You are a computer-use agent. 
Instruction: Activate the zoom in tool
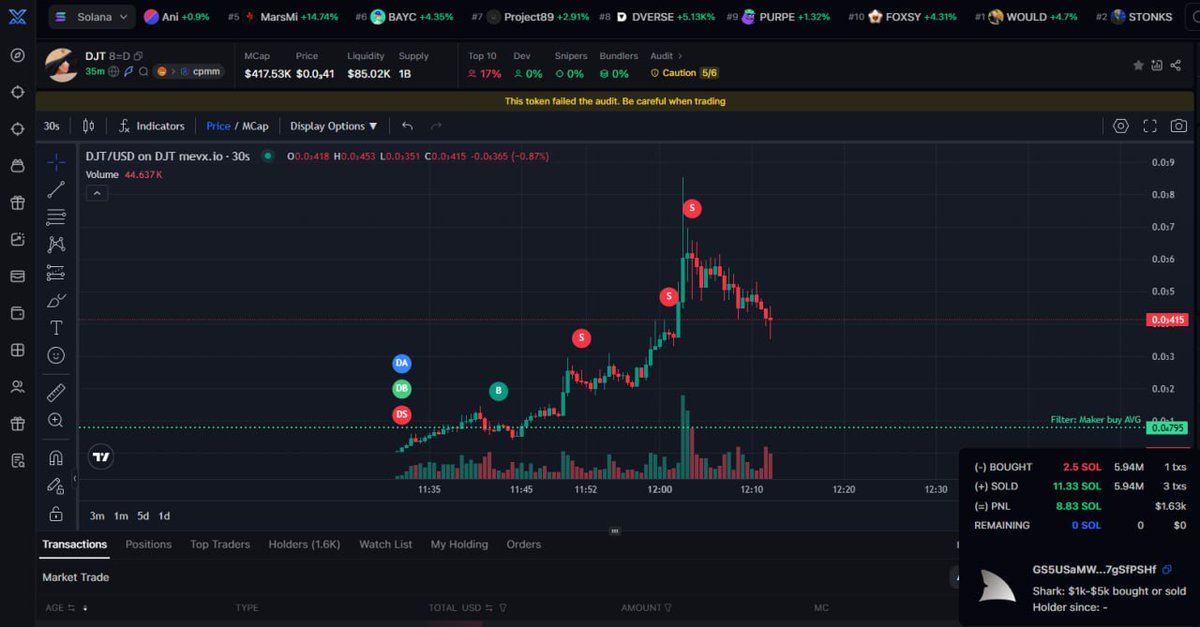(56, 421)
